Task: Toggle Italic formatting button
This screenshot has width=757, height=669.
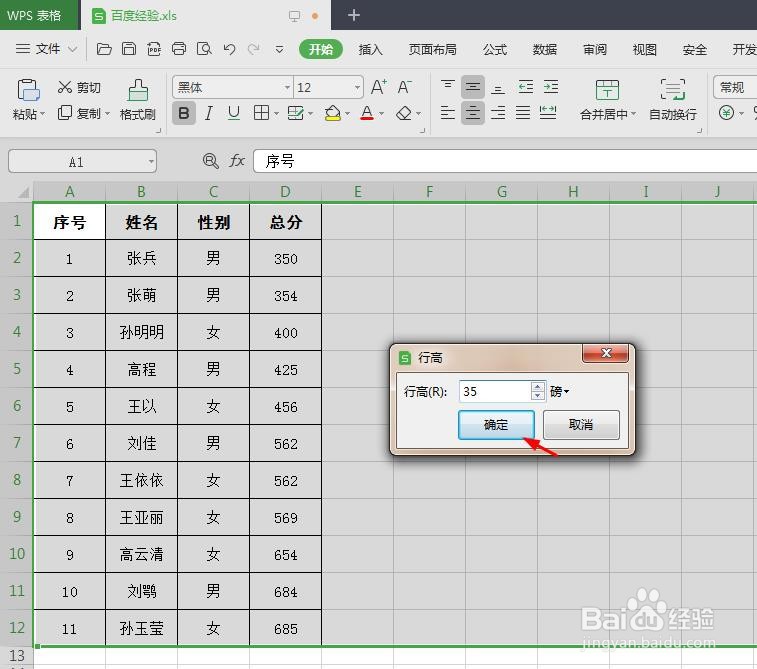Action: (x=209, y=113)
